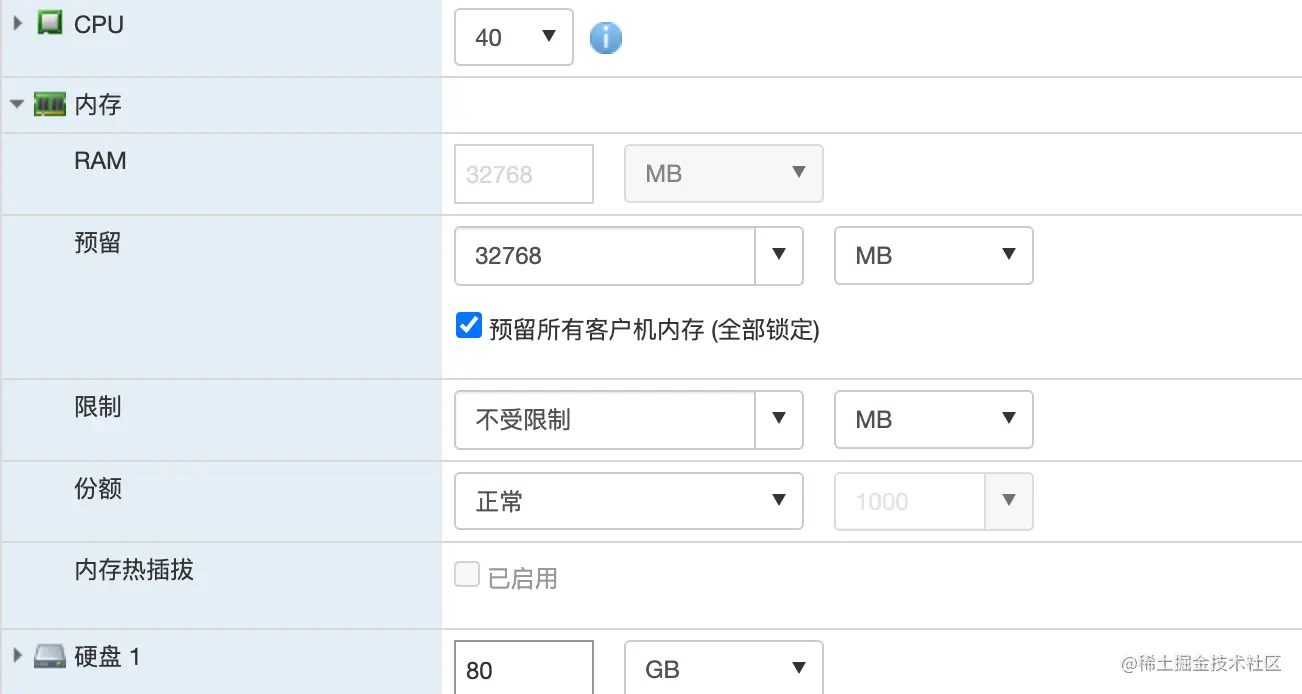Open the 预留 value dropdown arrow

779,255
